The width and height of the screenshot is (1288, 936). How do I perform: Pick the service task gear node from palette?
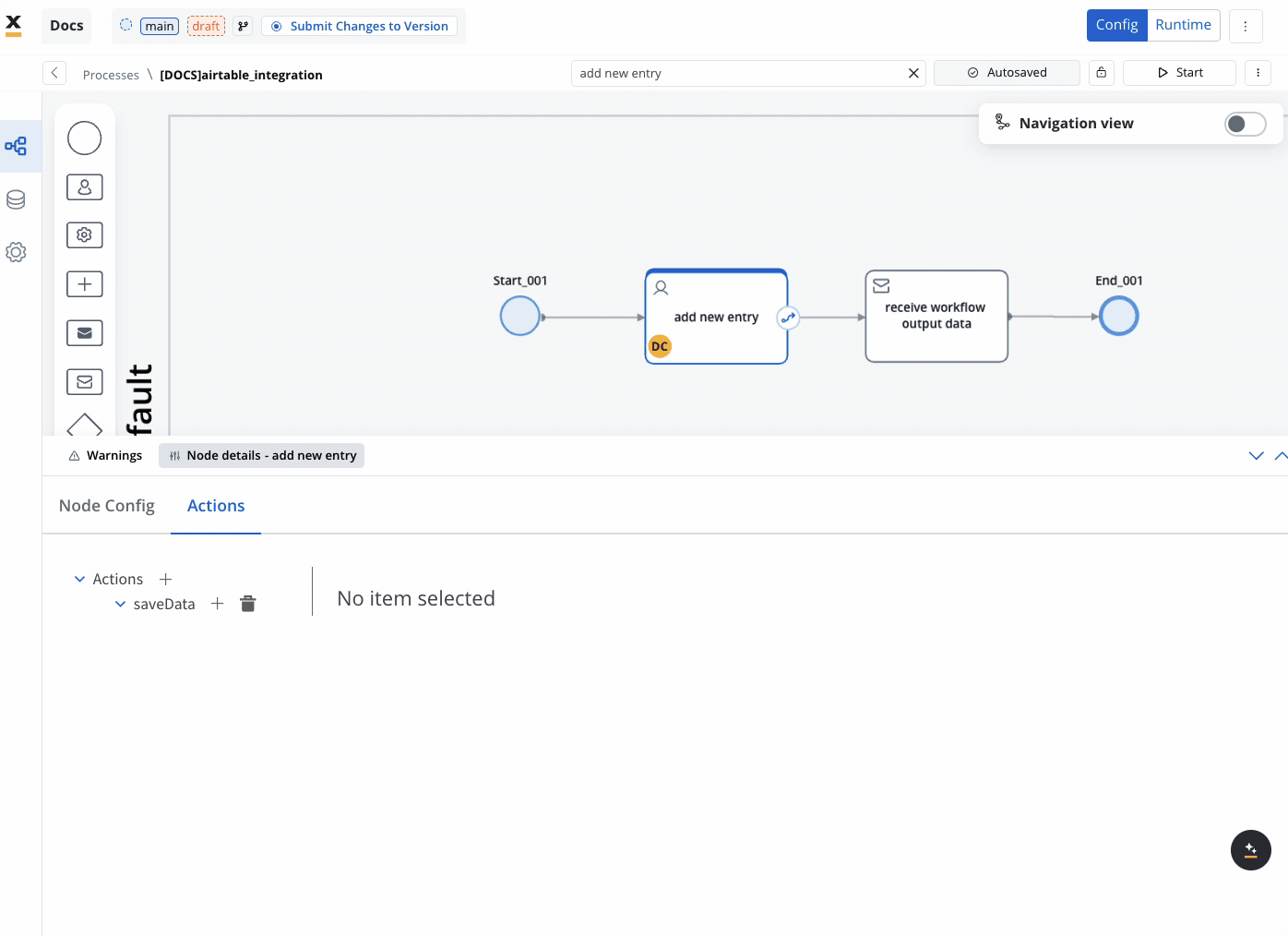coord(85,235)
